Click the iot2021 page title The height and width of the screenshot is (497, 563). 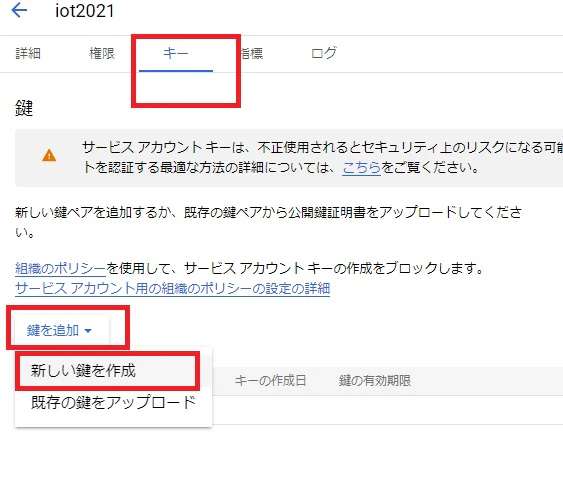85,11
